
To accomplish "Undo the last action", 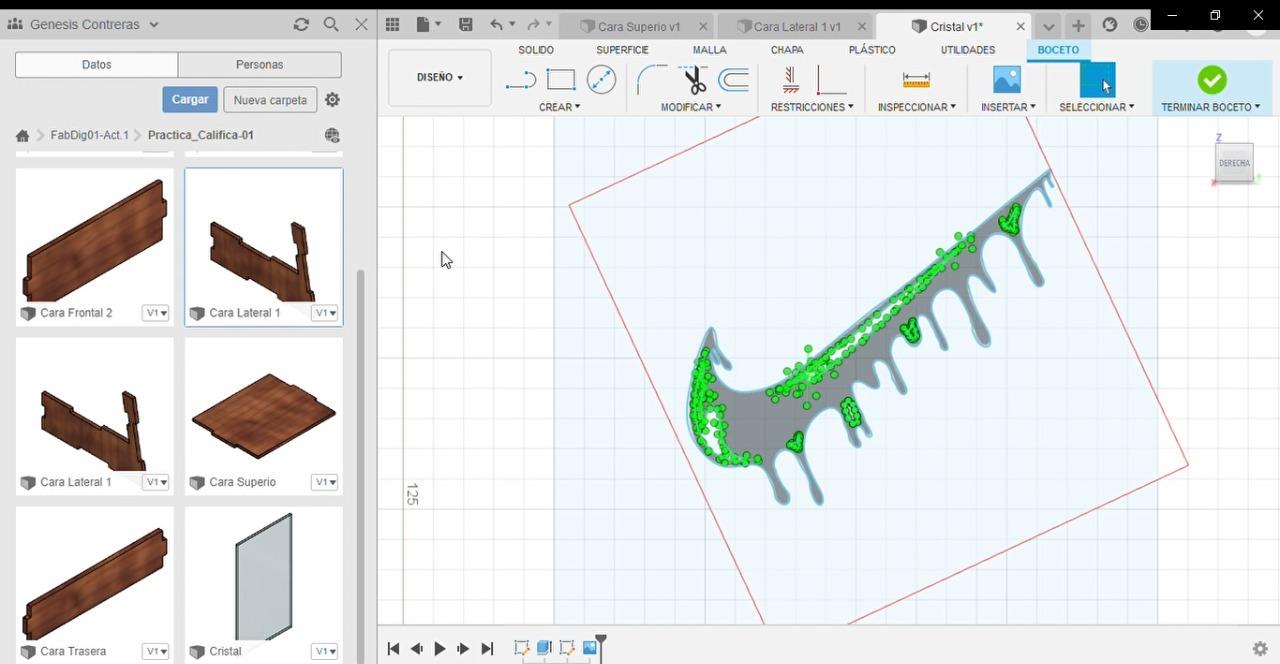I will (x=497, y=25).
